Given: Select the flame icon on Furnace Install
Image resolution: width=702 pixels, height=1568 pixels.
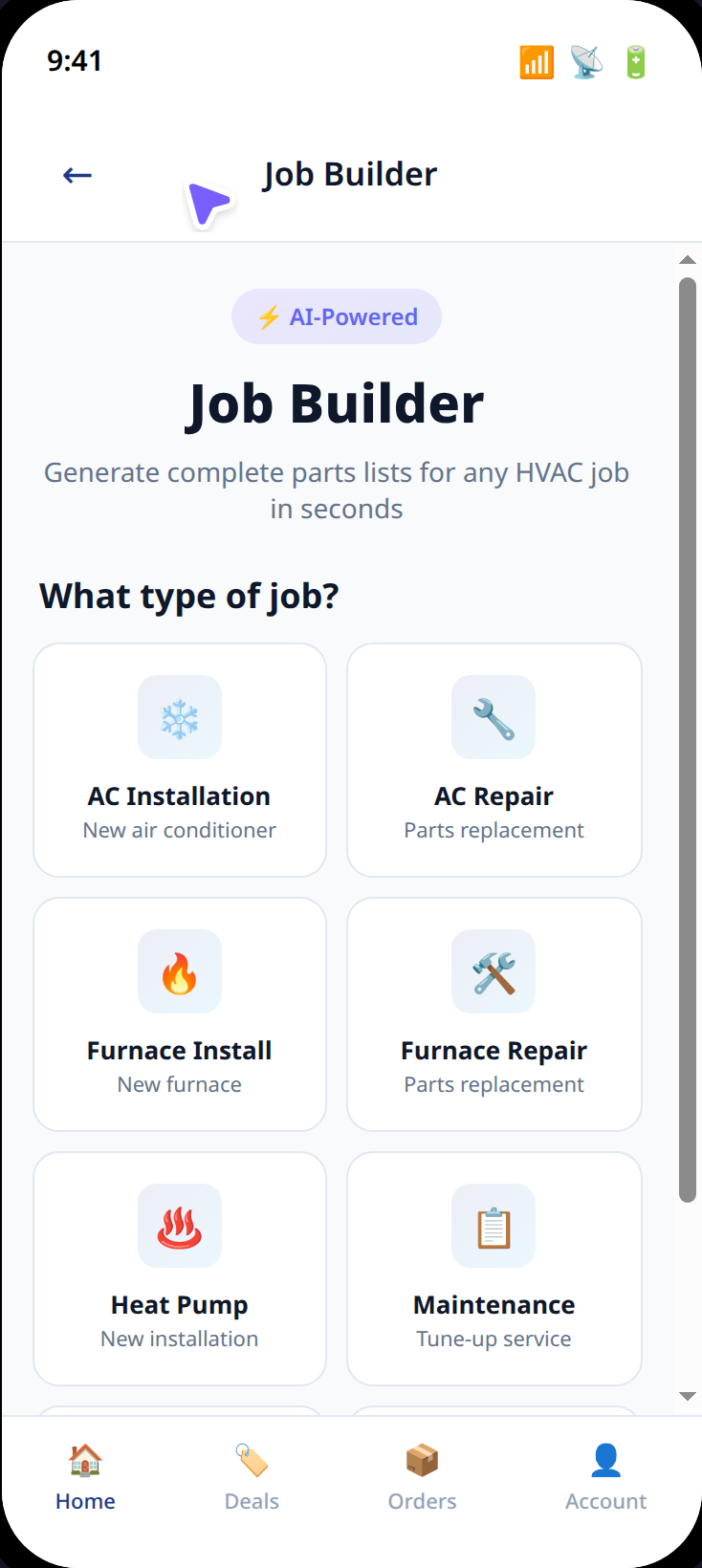Looking at the screenshot, I should click(x=179, y=971).
